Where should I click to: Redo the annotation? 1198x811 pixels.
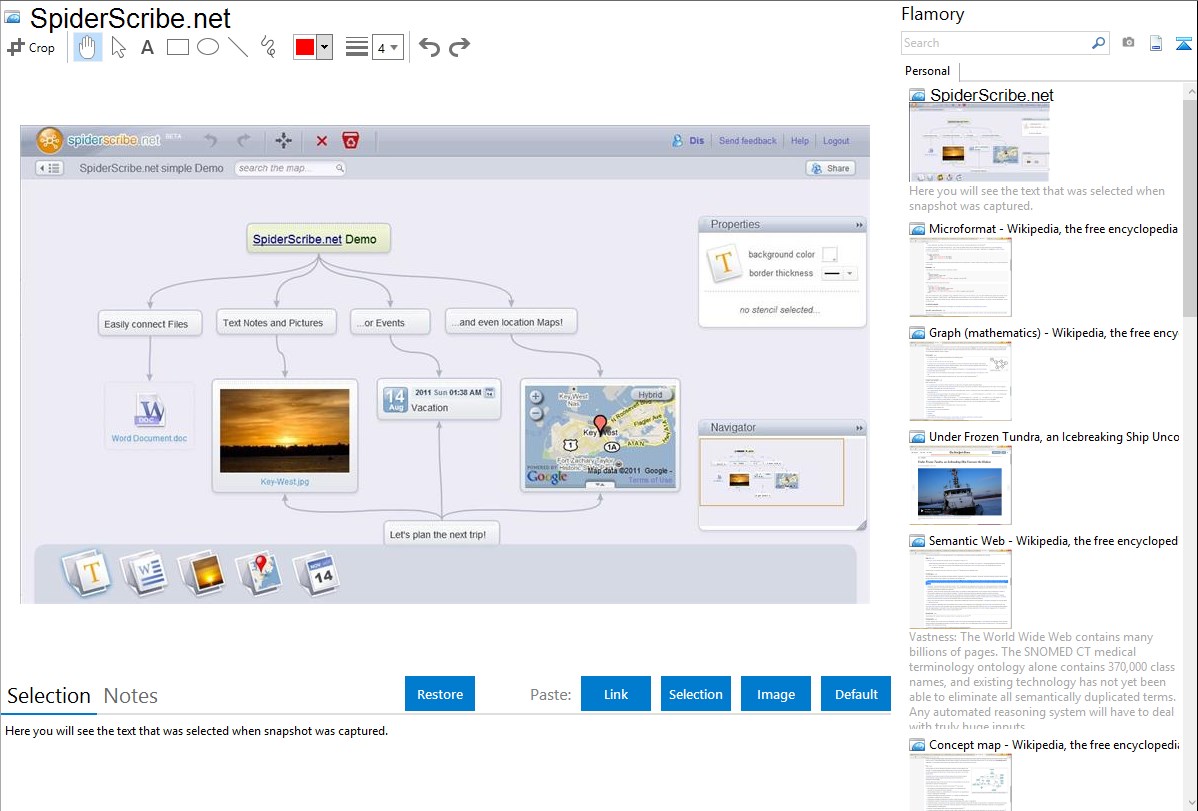tap(459, 47)
